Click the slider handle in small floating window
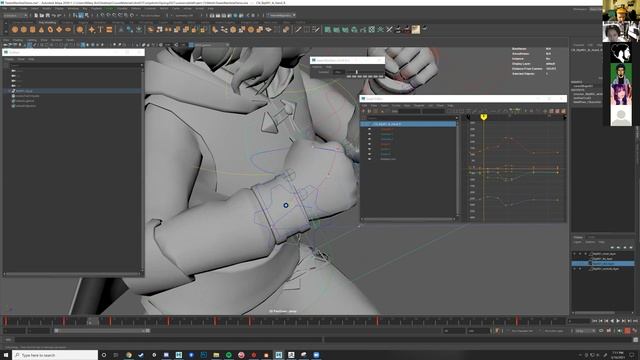The height and width of the screenshot is (360, 640). (x=356, y=72)
